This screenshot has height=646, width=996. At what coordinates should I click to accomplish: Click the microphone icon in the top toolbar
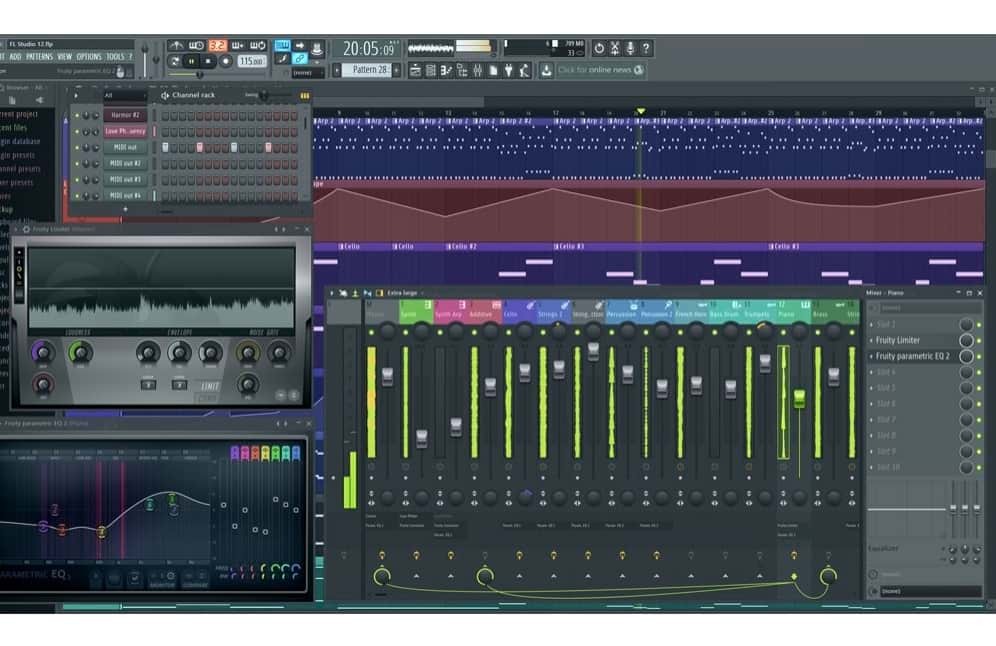[630, 48]
